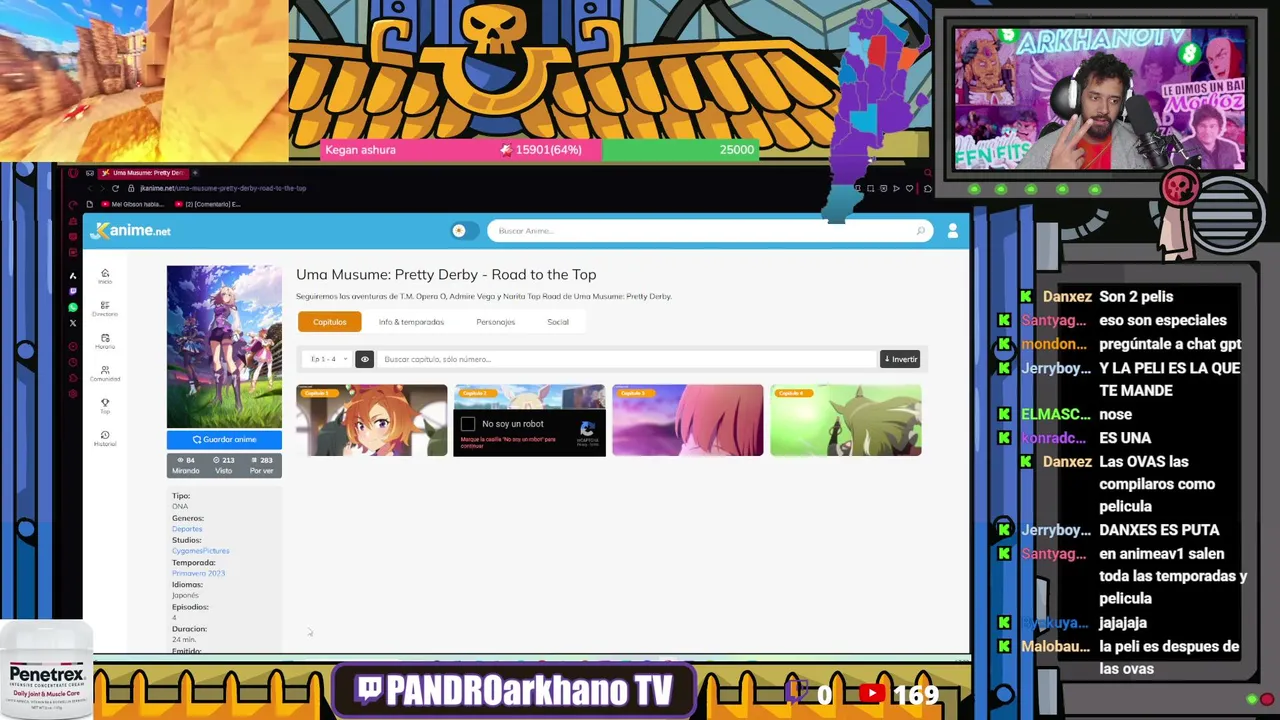The image size is (1280, 720).
Task: Click the heart icon in browser toolbar
Action: point(909,188)
